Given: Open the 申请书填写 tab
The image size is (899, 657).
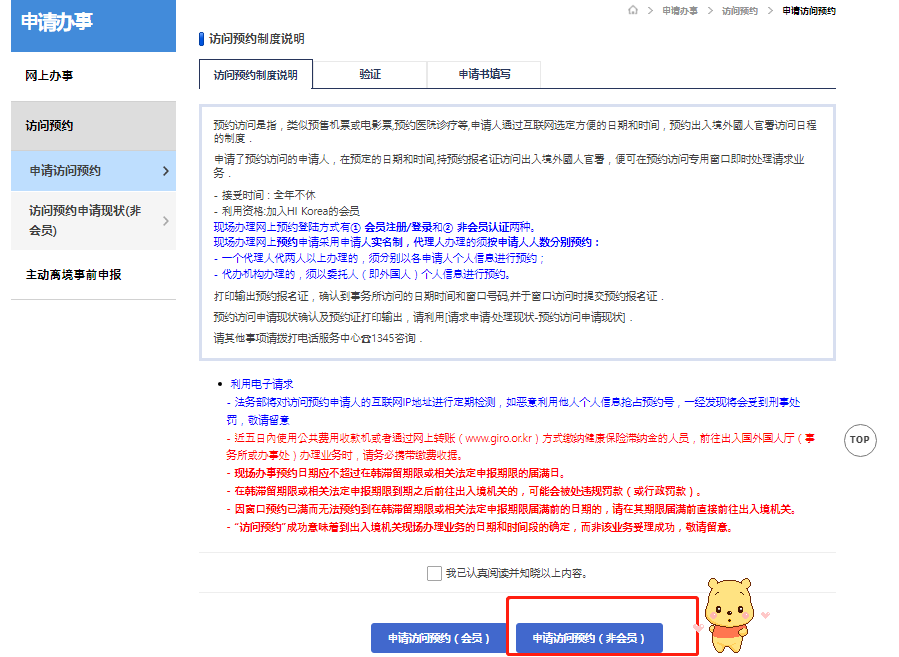Looking at the screenshot, I should pyautogui.click(x=484, y=74).
